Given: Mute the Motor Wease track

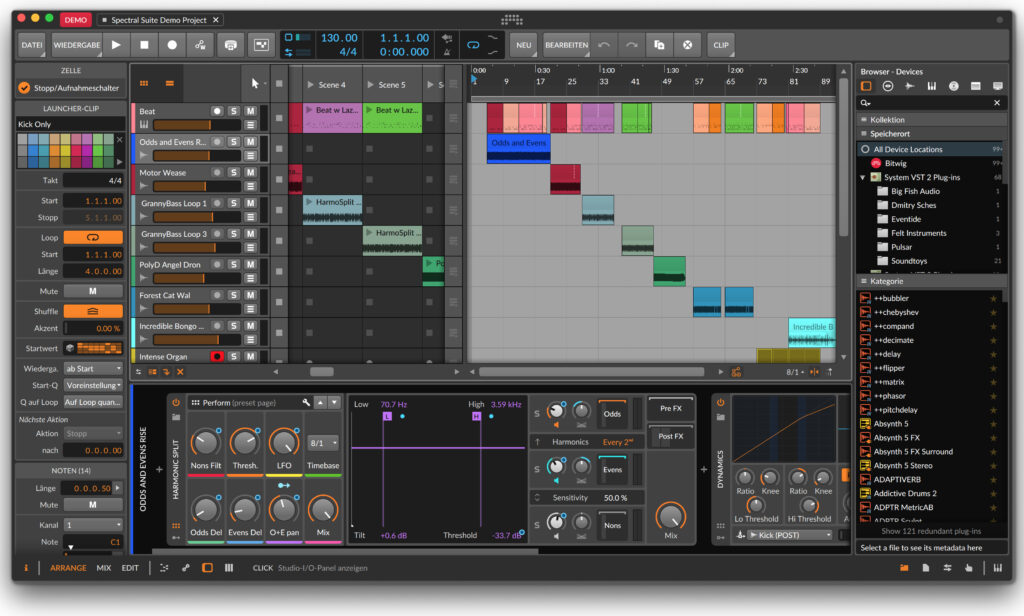Looking at the screenshot, I should (250, 173).
